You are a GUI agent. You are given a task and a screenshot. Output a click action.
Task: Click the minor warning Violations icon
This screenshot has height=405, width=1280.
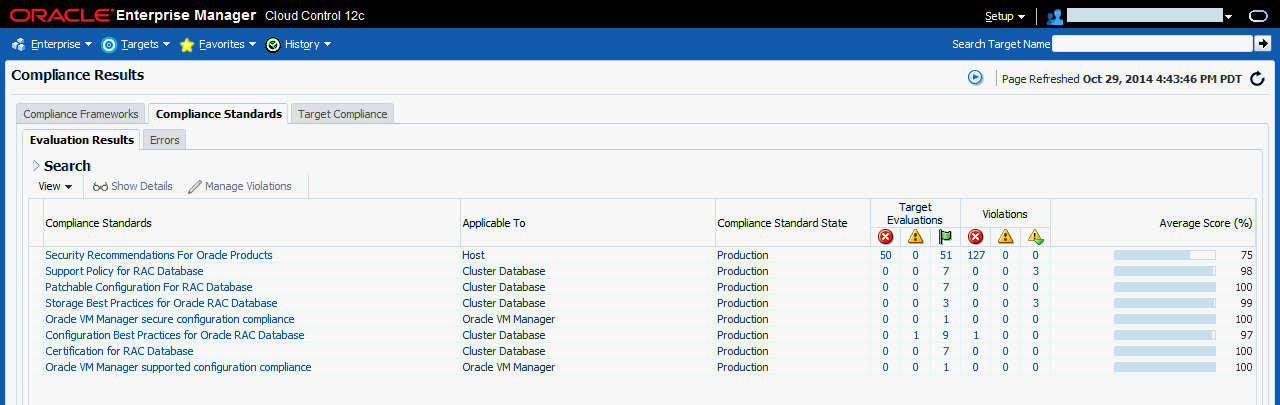1036,237
